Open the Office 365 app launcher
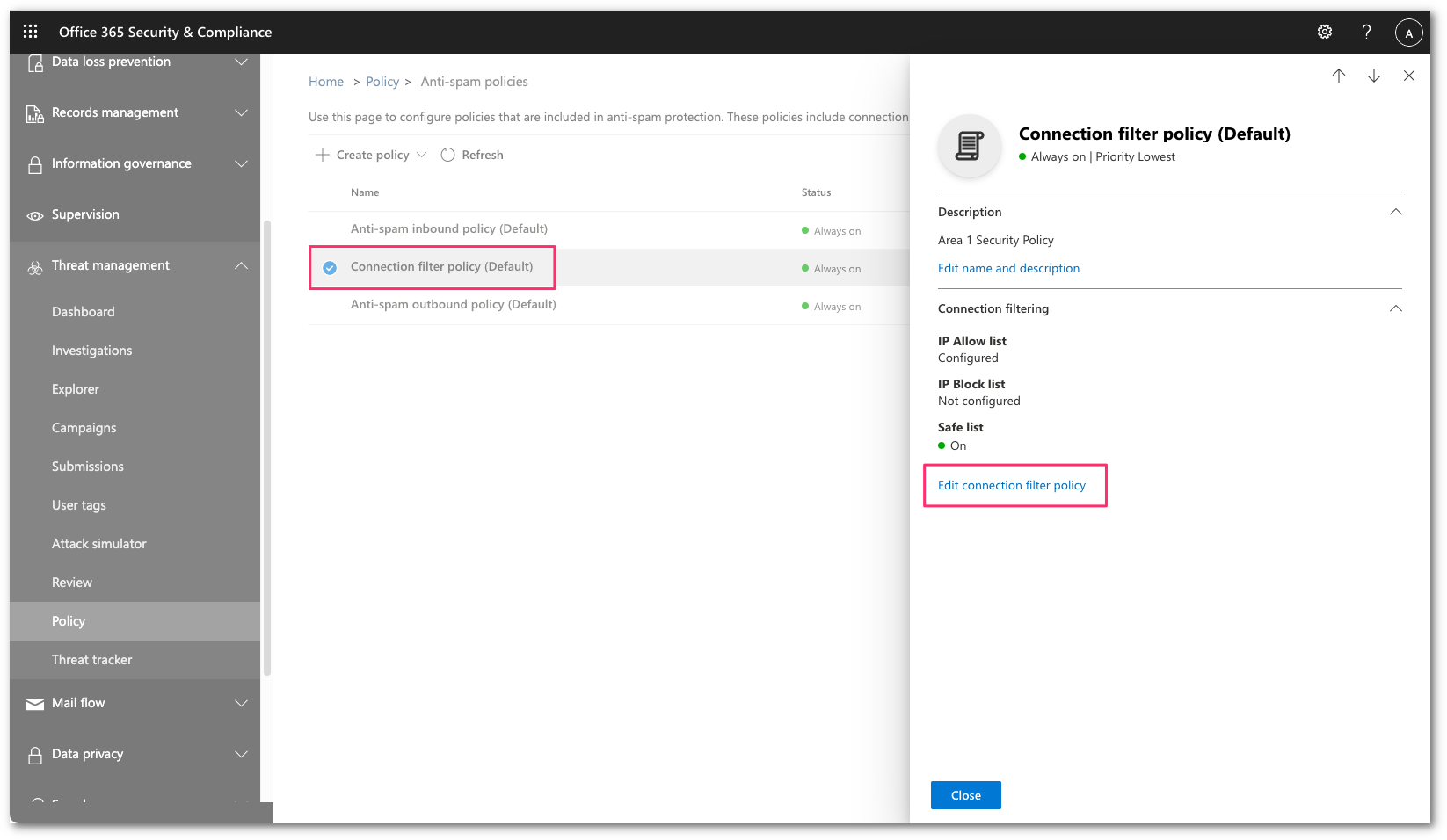This screenshot has height=840, width=1447. pyautogui.click(x=30, y=30)
